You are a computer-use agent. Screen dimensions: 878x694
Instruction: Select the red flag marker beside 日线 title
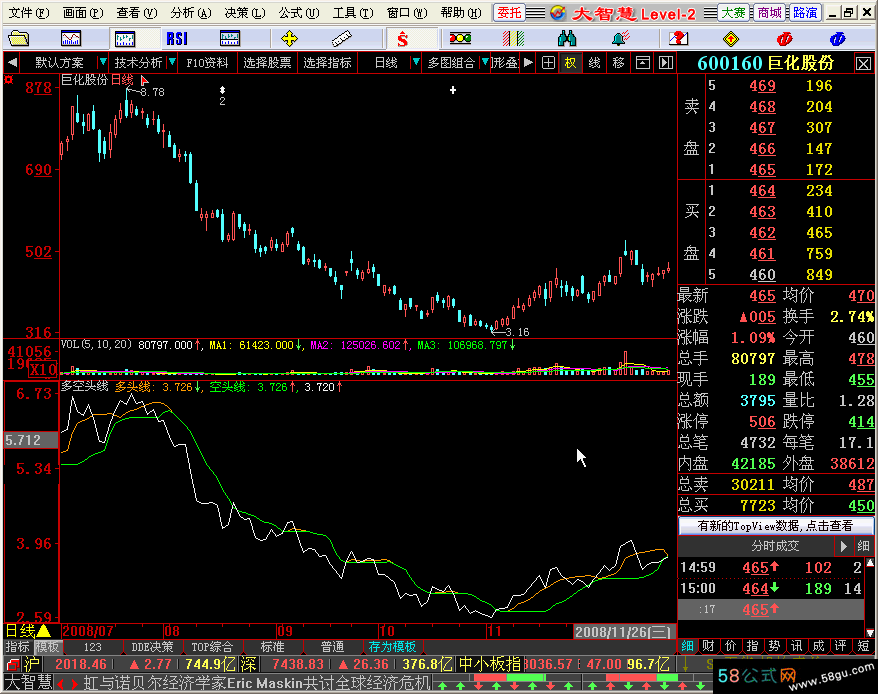pos(144,80)
